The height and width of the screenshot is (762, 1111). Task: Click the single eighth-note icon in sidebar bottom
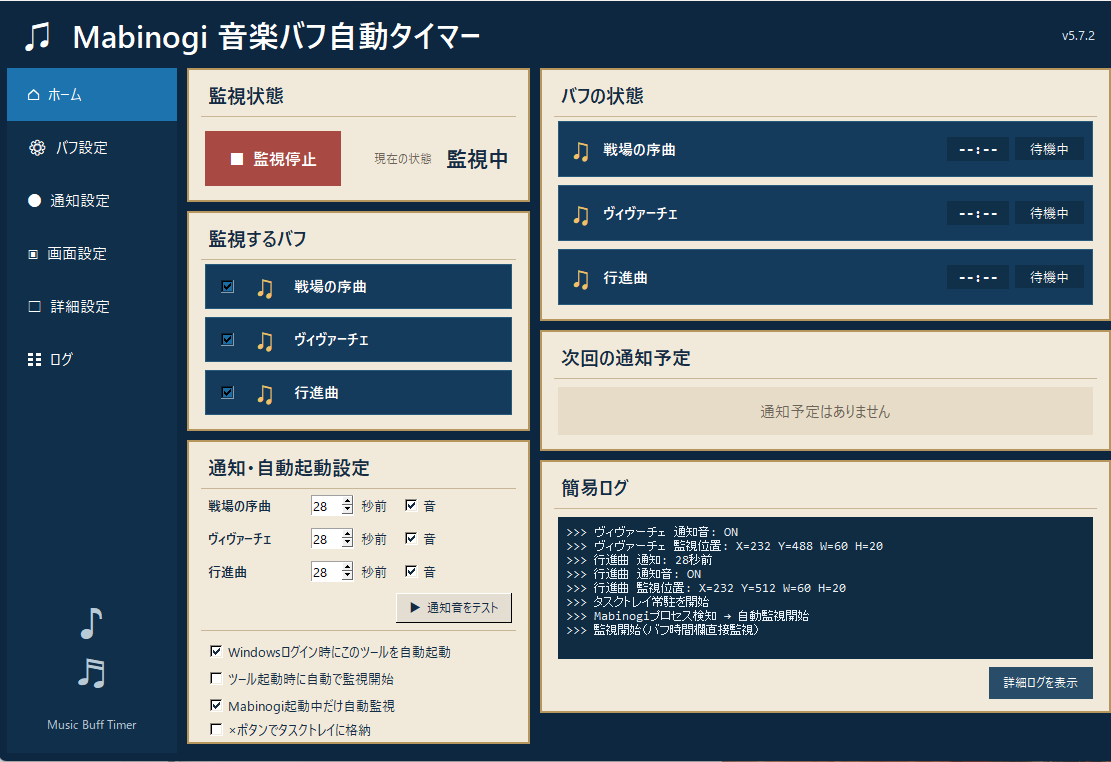[x=91, y=623]
